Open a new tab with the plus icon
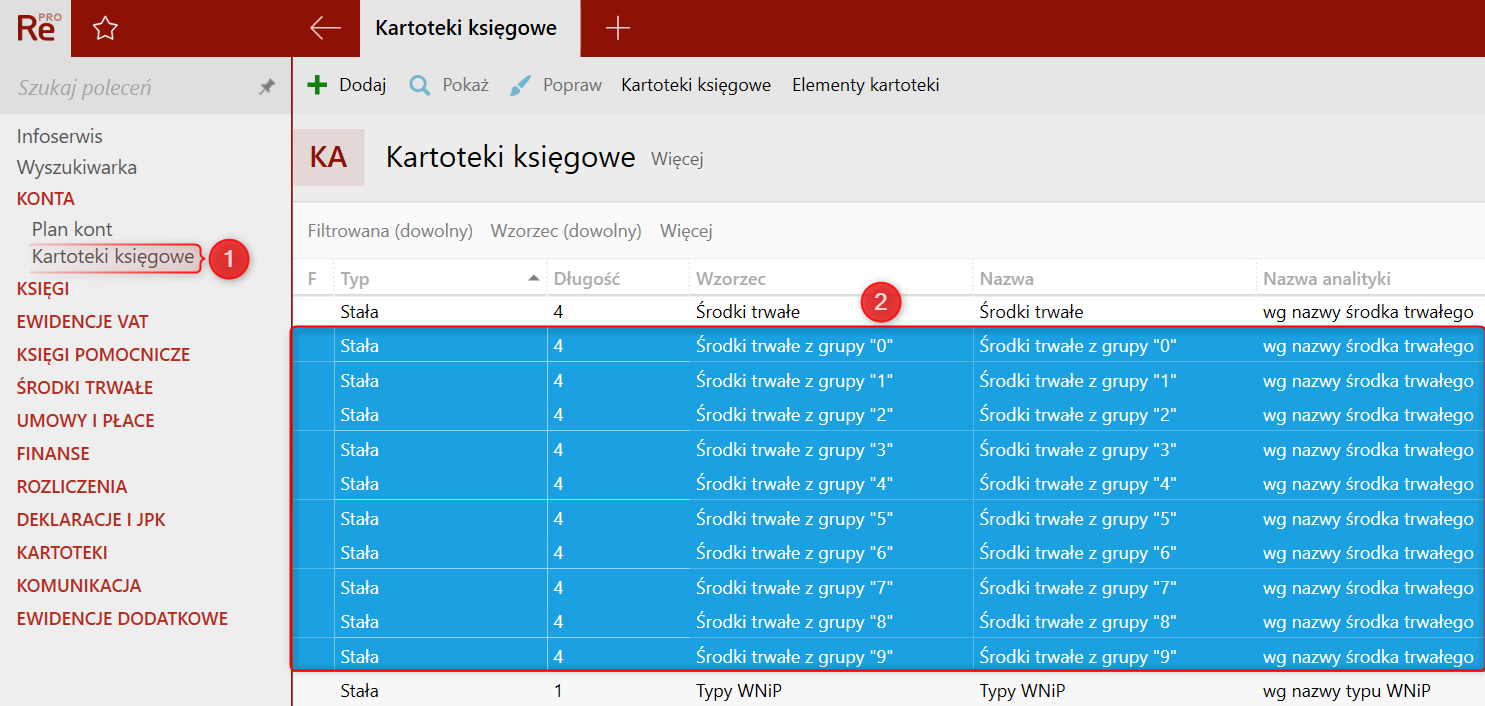1485x706 pixels. pyautogui.click(x=618, y=28)
